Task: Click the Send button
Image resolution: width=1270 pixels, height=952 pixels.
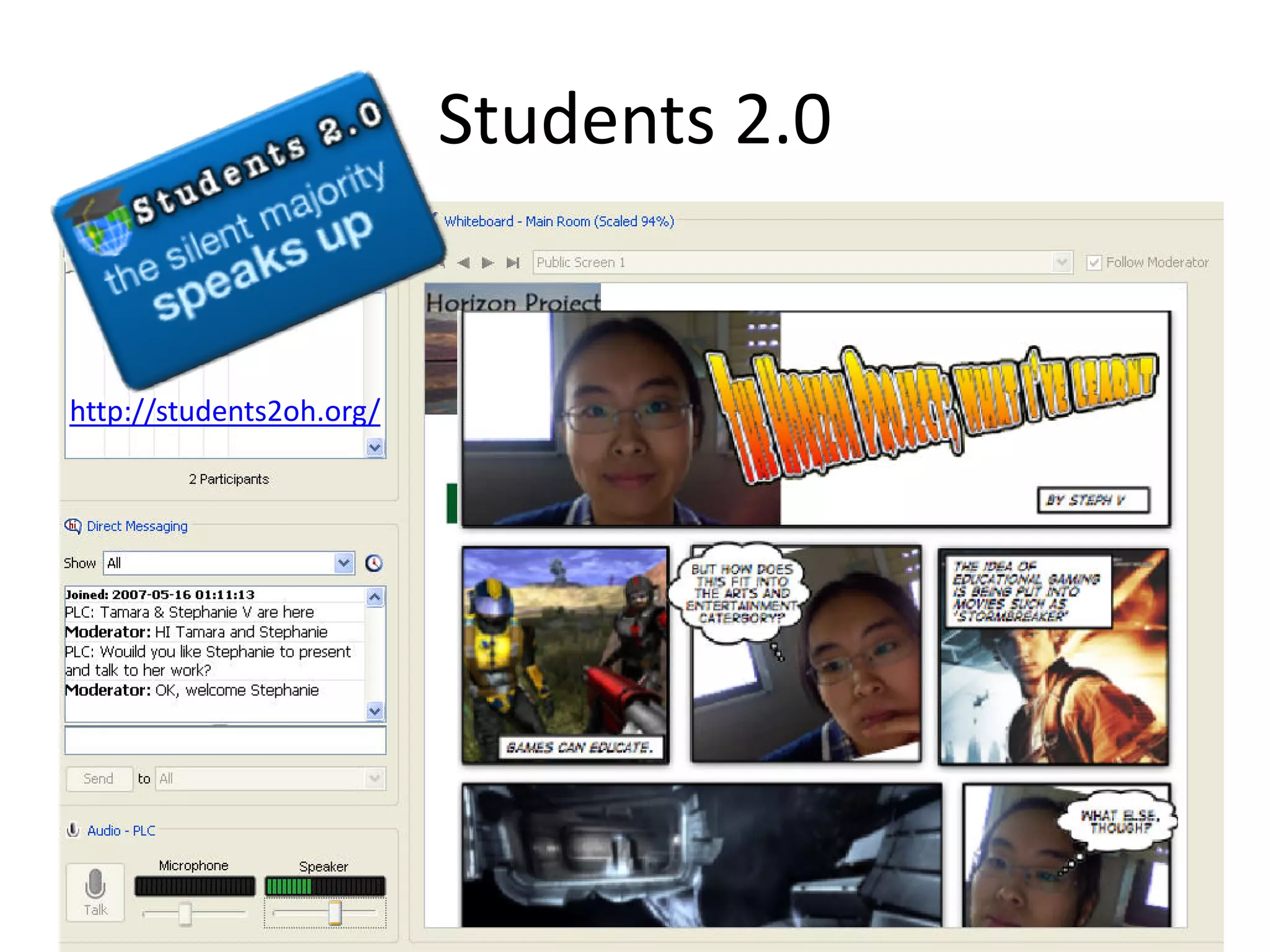Action: [x=99, y=779]
